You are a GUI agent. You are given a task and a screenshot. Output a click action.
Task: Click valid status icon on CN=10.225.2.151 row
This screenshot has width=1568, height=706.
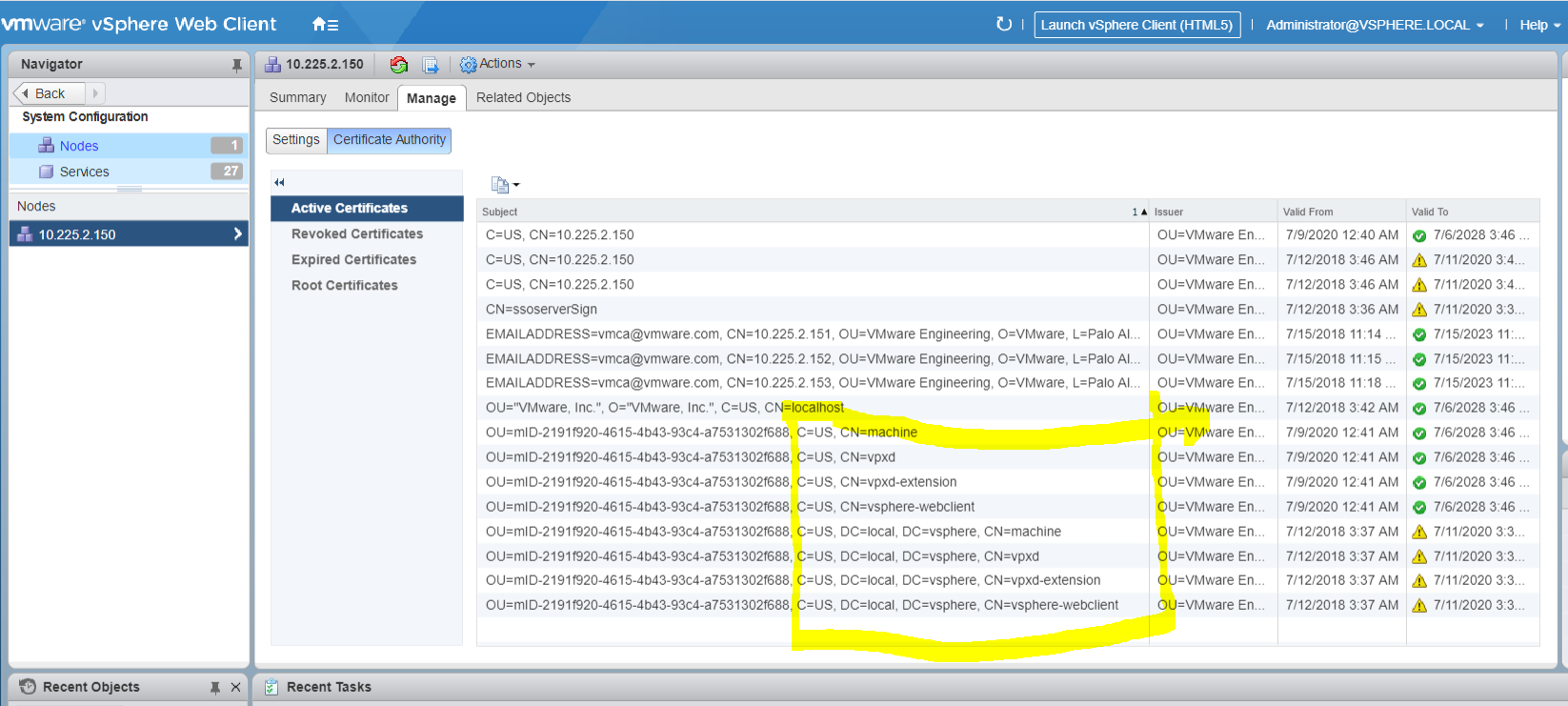(x=1419, y=334)
